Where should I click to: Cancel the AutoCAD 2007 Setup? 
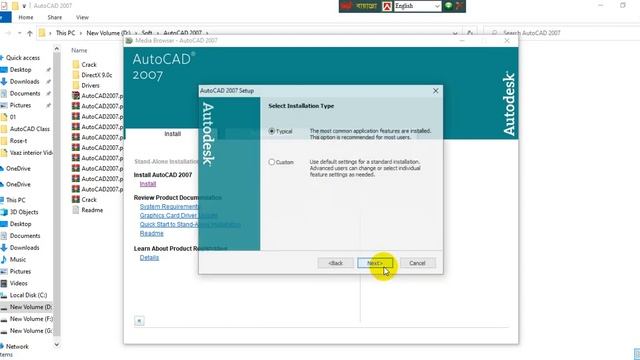coord(418,263)
